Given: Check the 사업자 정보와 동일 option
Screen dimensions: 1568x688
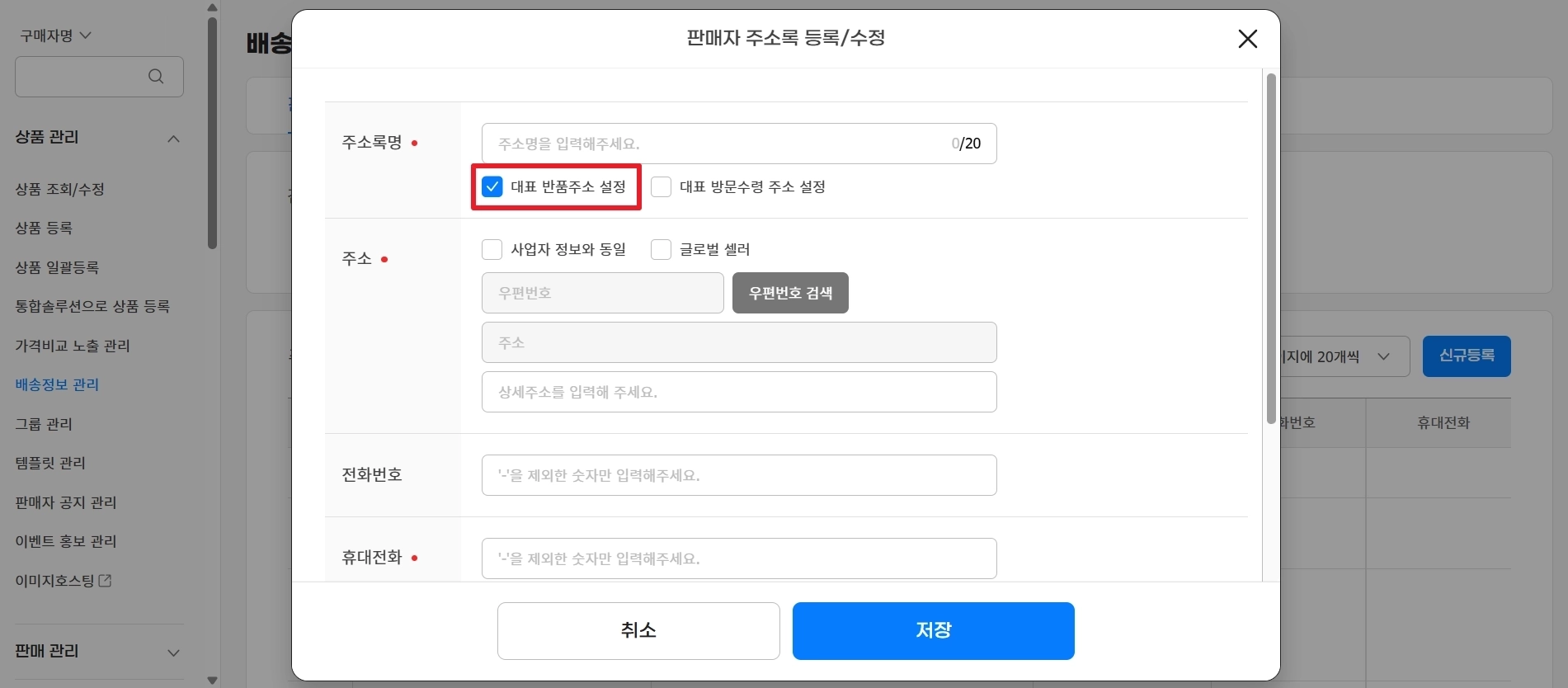Looking at the screenshot, I should coord(492,249).
